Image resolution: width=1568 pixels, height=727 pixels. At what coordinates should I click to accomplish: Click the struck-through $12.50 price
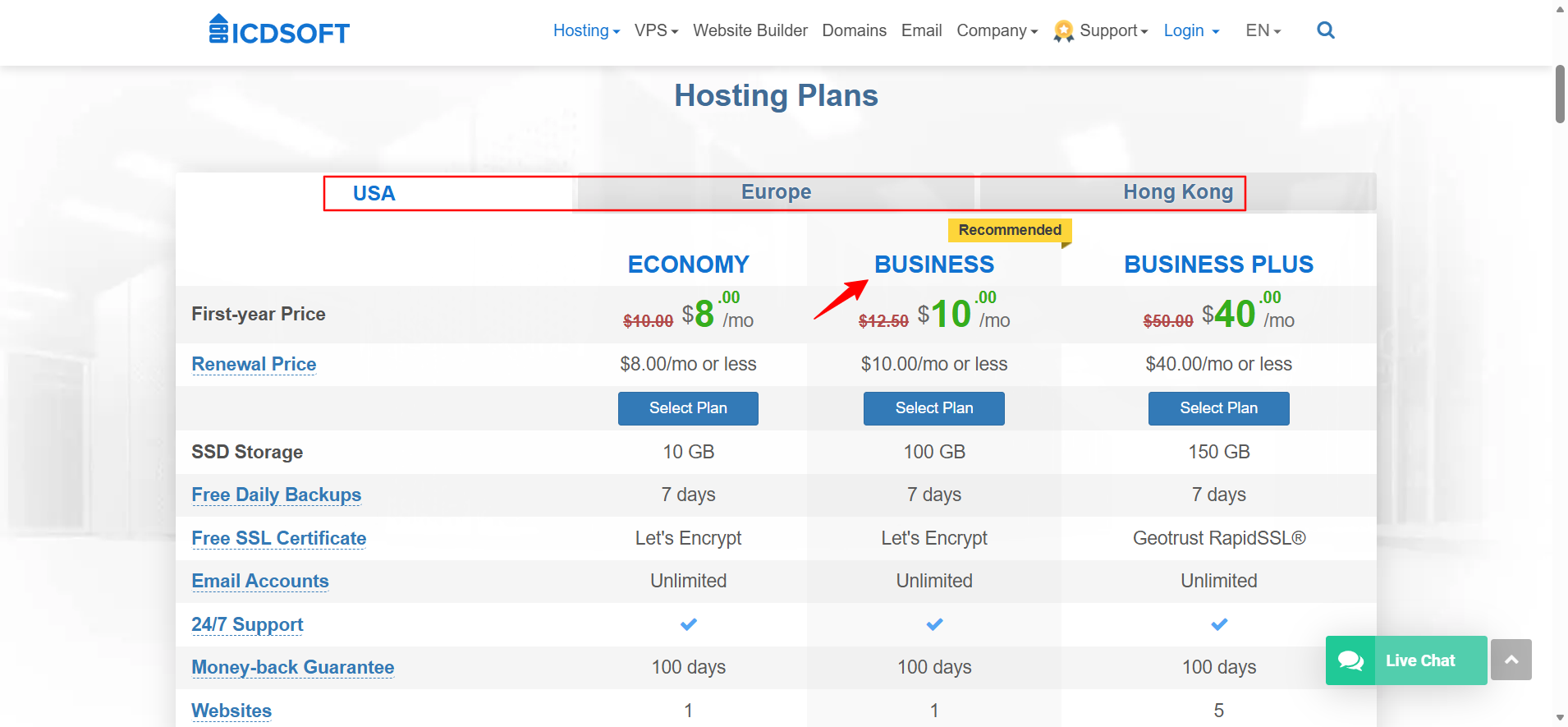[x=883, y=321]
